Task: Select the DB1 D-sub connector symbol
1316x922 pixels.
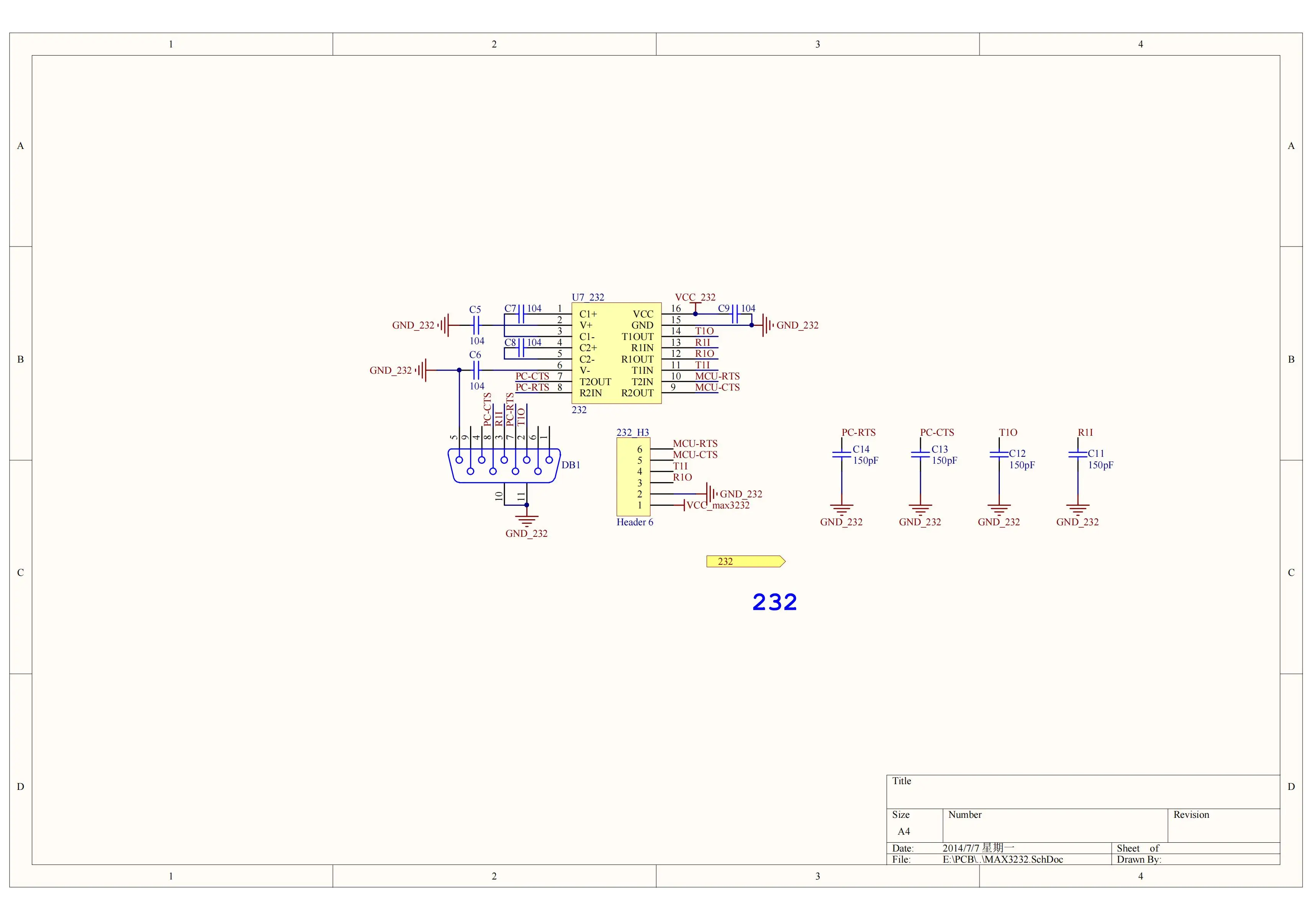Action: 504,465
